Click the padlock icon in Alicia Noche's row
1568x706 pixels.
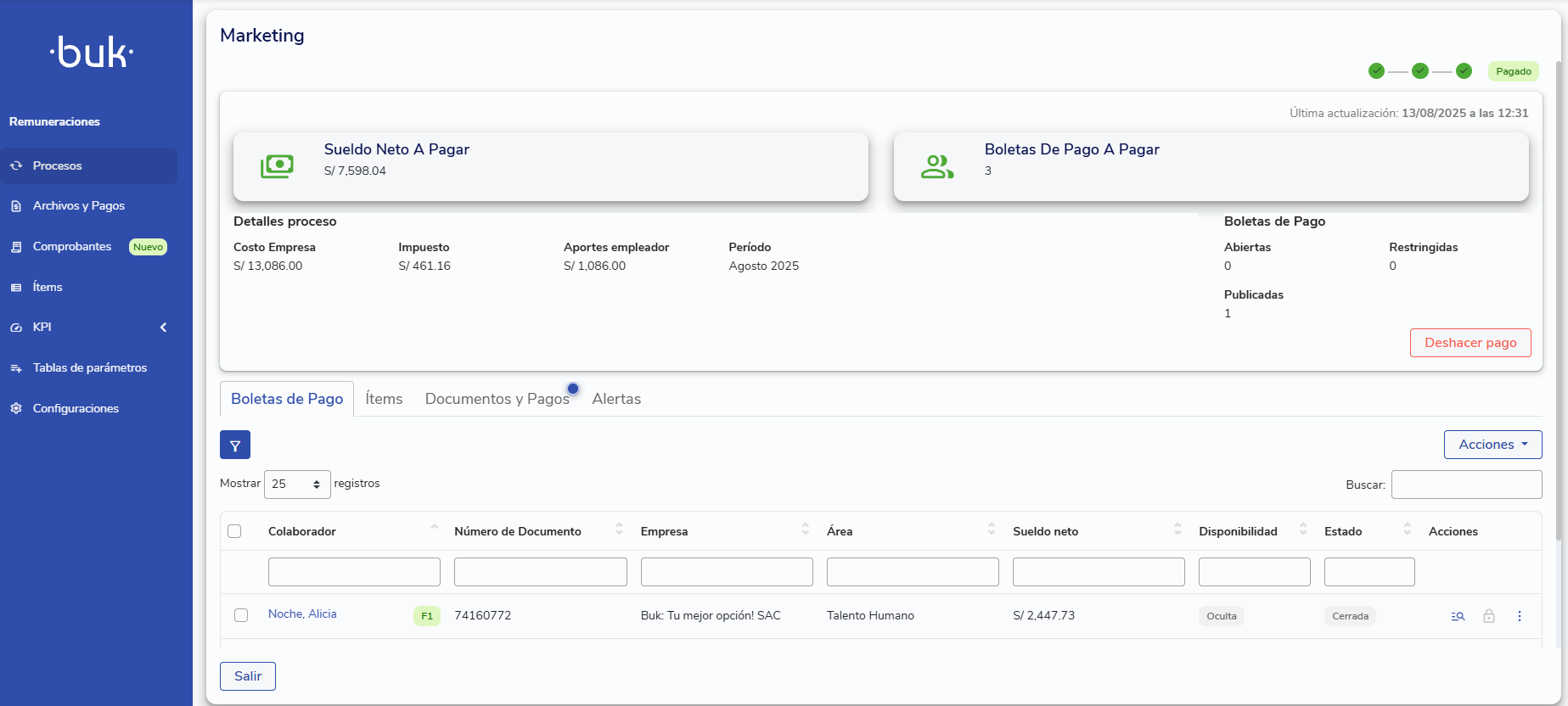point(1489,616)
